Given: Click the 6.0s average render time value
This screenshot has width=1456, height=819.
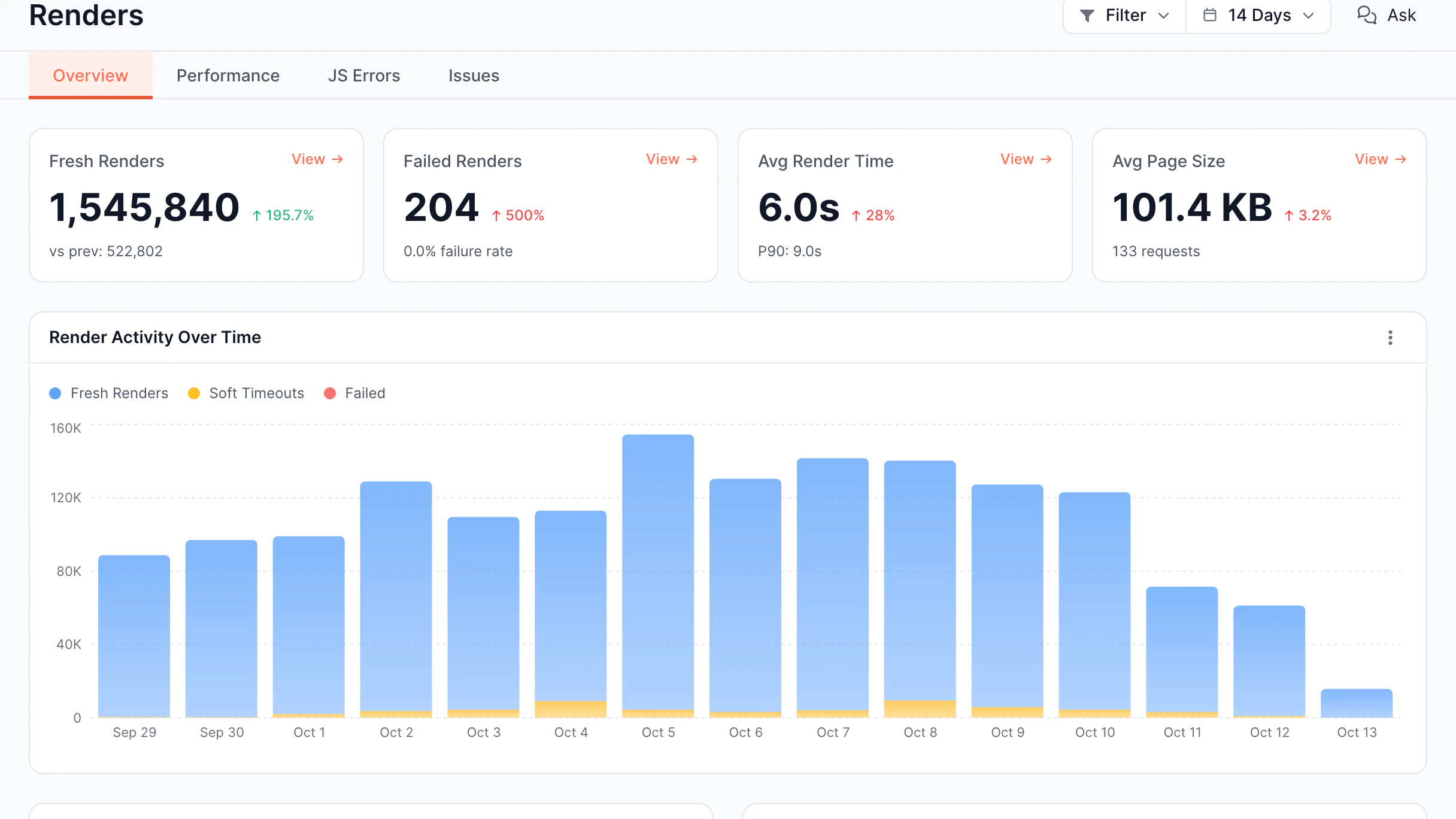Looking at the screenshot, I should tap(799, 208).
